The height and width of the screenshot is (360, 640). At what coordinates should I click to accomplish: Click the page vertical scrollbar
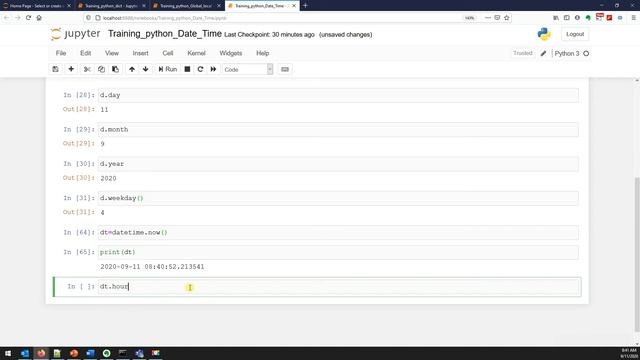[637, 255]
